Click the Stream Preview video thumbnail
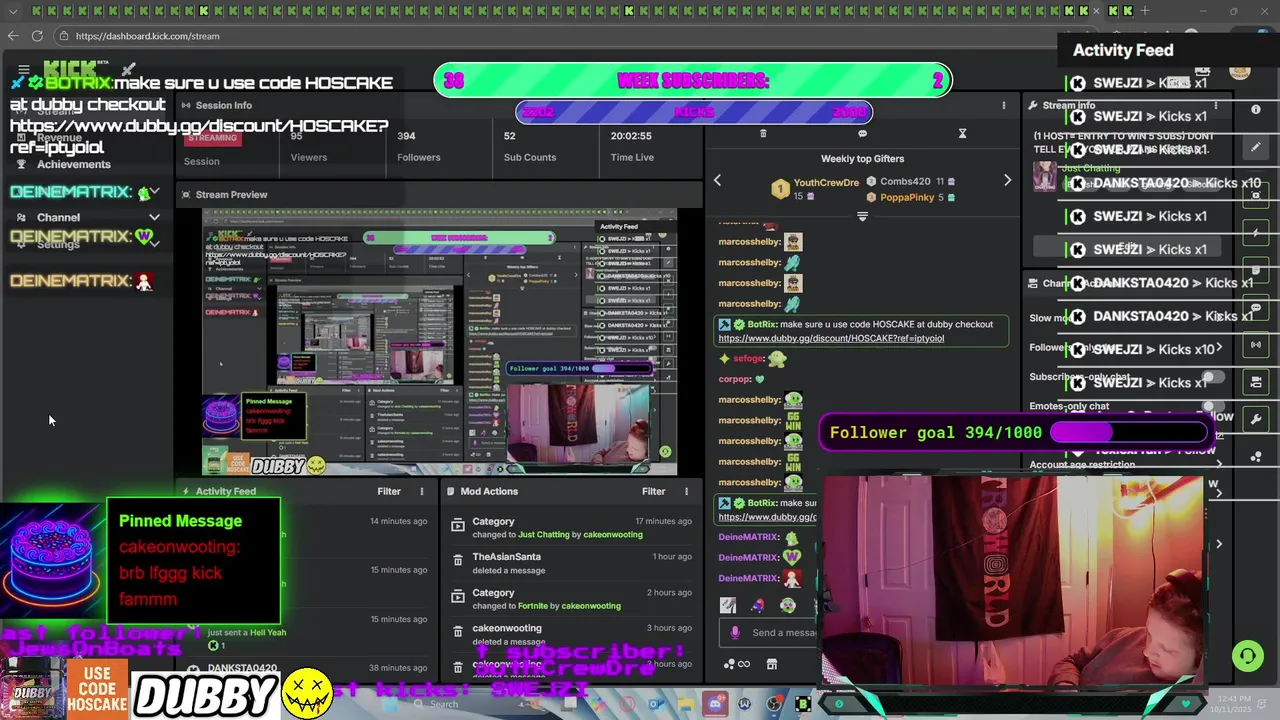 tap(439, 342)
